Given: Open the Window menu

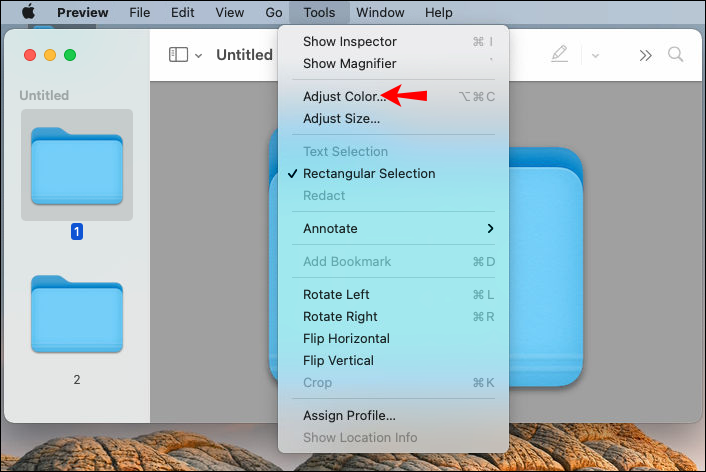Looking at the screenshot, I should click(380, 13).
